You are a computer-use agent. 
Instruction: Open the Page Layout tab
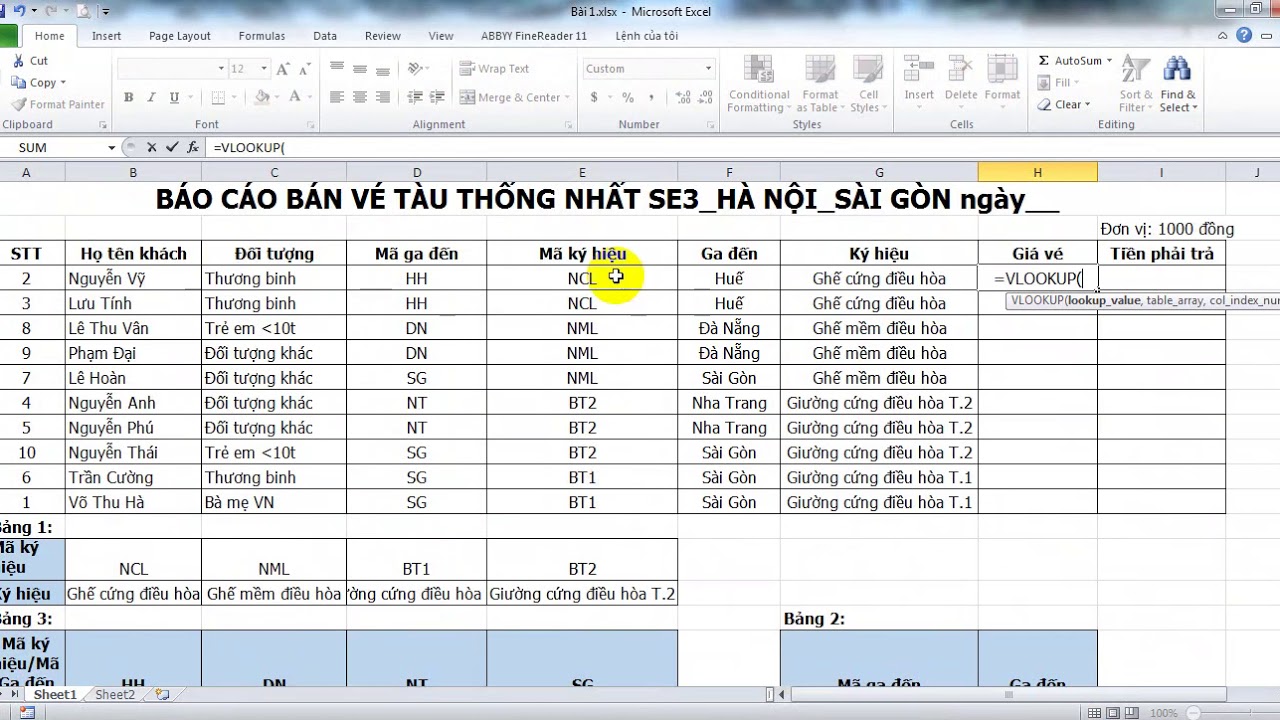click(x=180, y=36)
